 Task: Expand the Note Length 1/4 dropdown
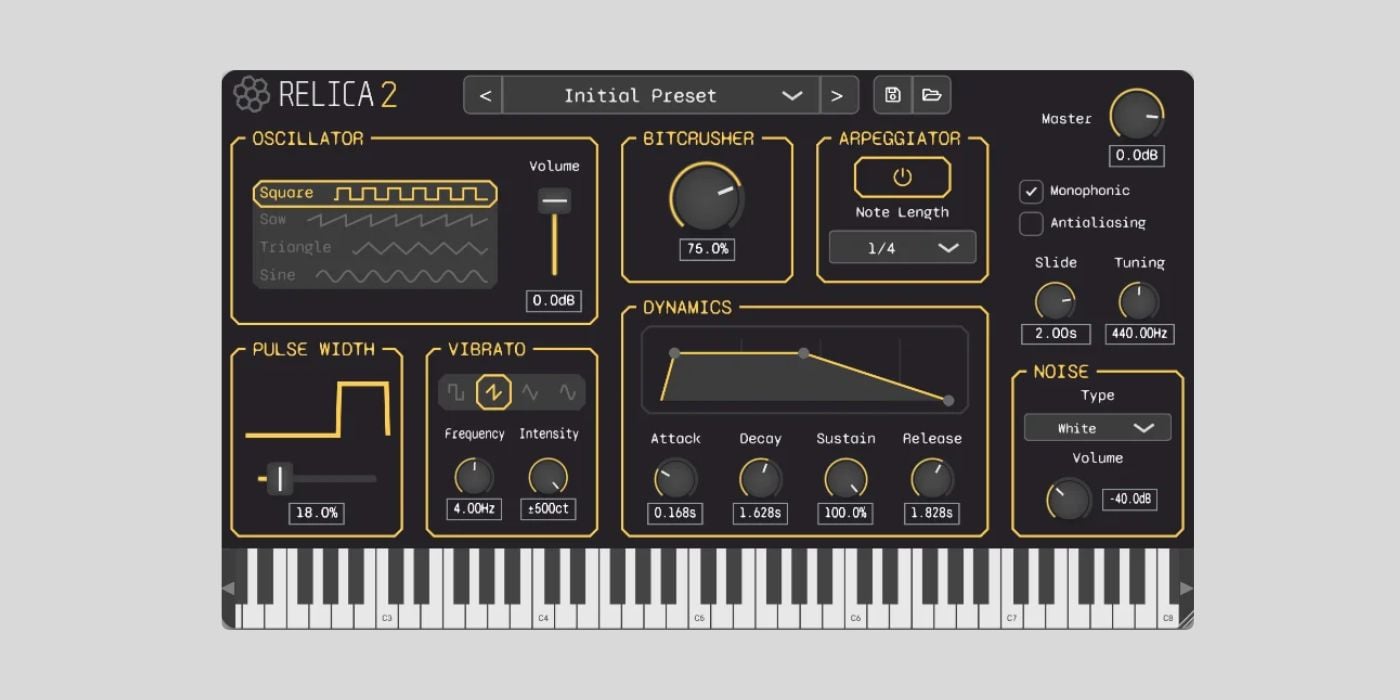[902, 248]
